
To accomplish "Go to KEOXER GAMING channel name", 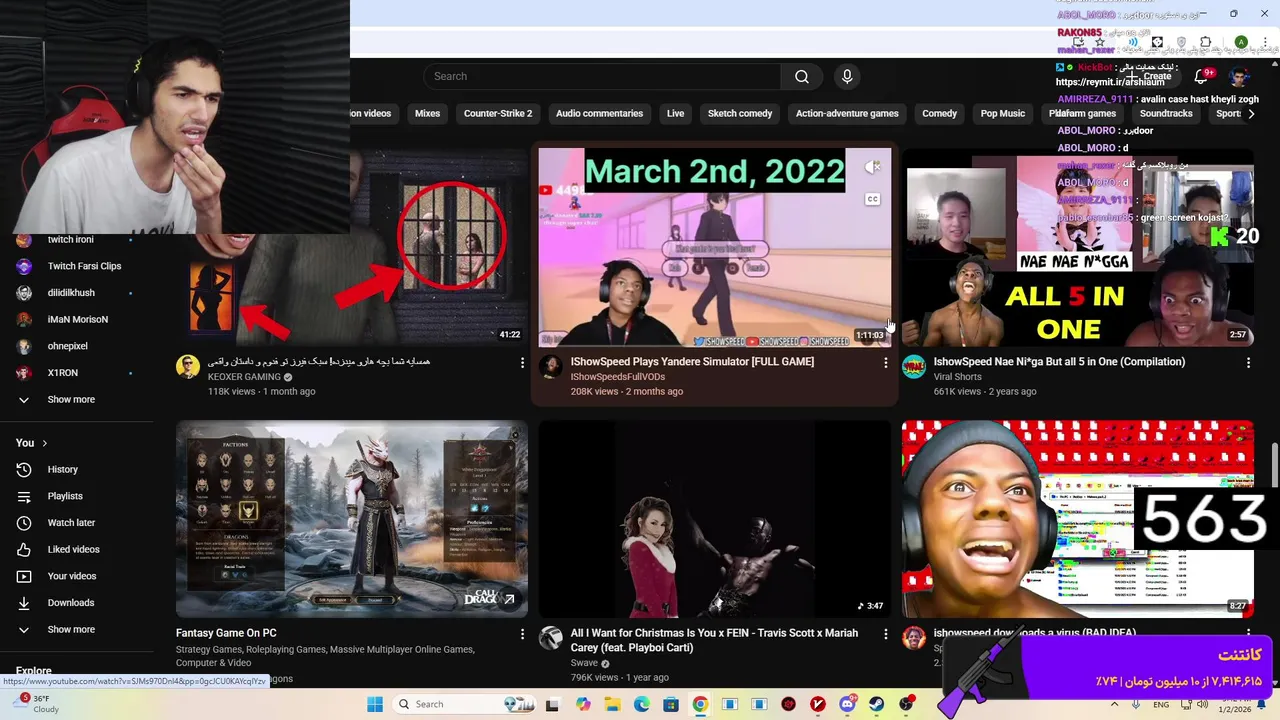I will (244, 377).
